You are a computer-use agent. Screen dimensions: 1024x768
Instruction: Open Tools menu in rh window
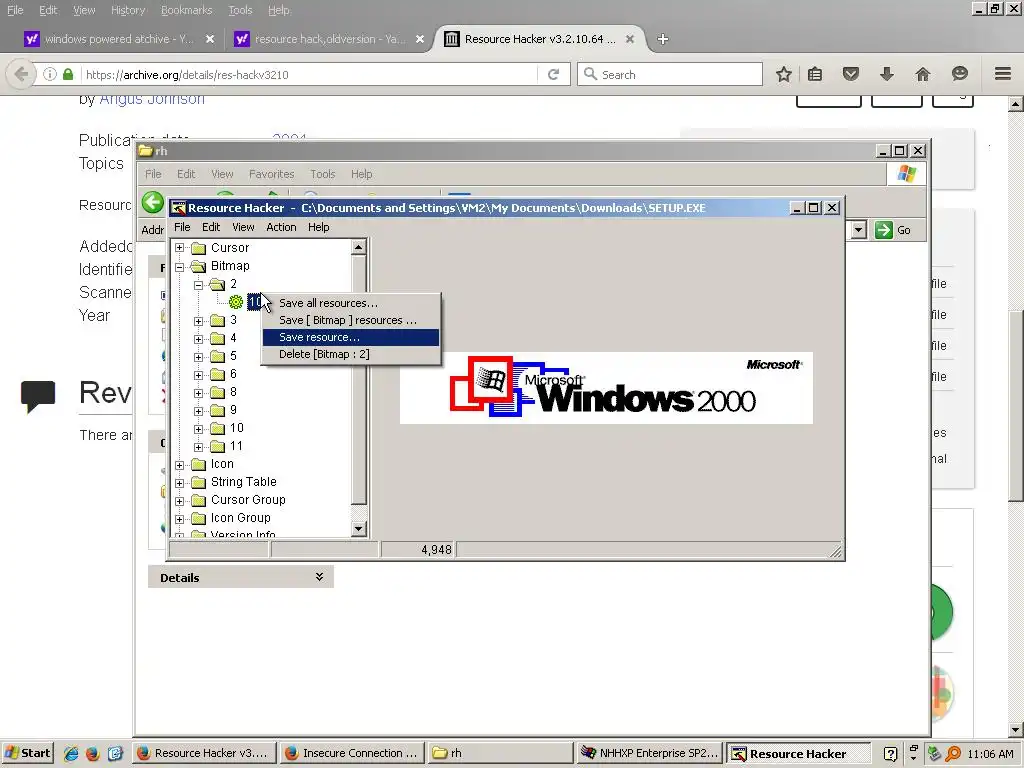tap(323, 174)
